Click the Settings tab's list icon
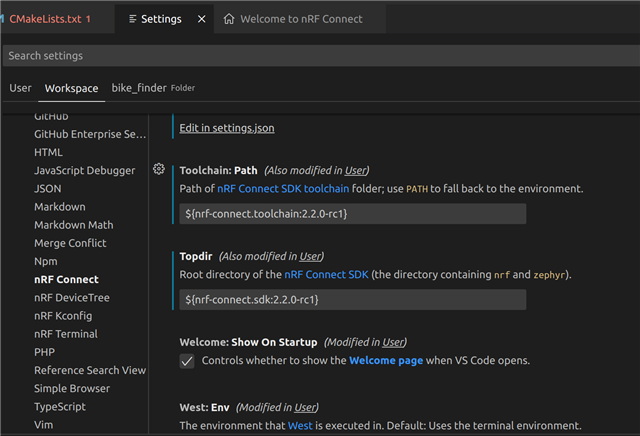Screen dimensions: 640x436 coord(132,19)
